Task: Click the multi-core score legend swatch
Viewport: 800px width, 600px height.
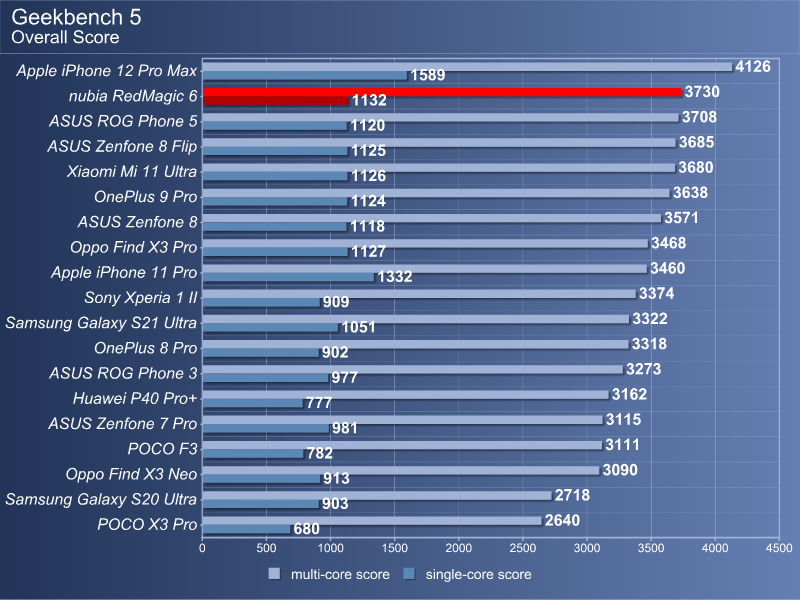Action: coord(274,574)
